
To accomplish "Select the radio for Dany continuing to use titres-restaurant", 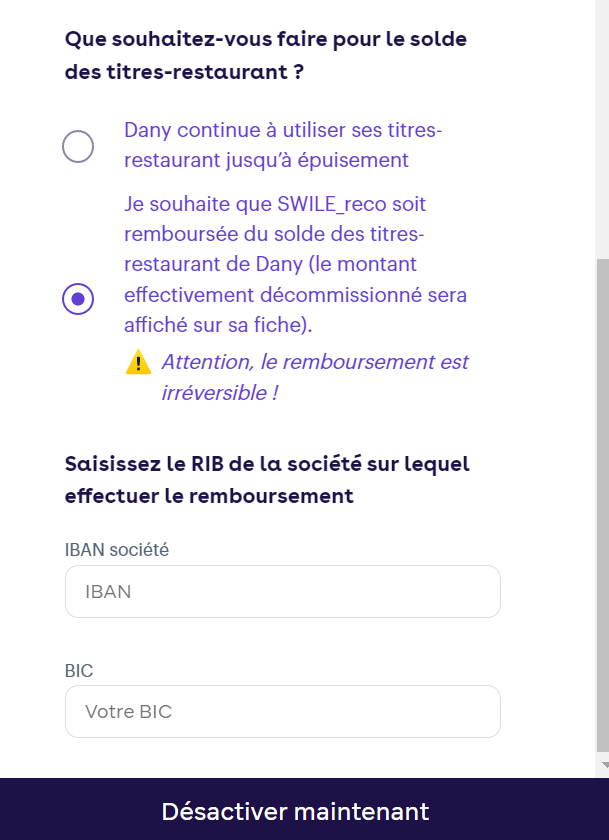I will [78, 146].
